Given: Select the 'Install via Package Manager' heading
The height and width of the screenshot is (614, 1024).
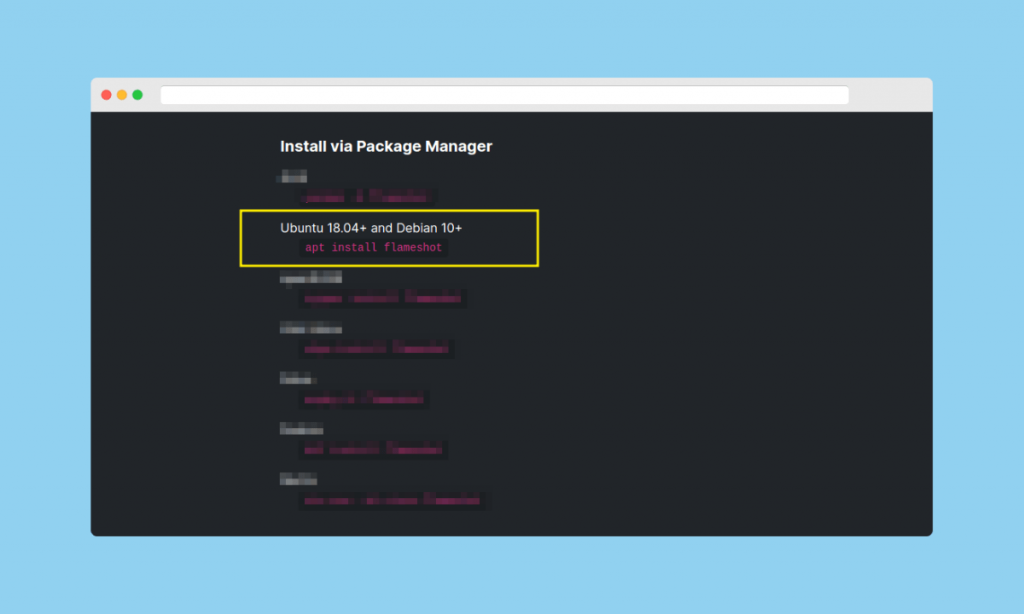Looking at the screenshot, I should (386, 146).
